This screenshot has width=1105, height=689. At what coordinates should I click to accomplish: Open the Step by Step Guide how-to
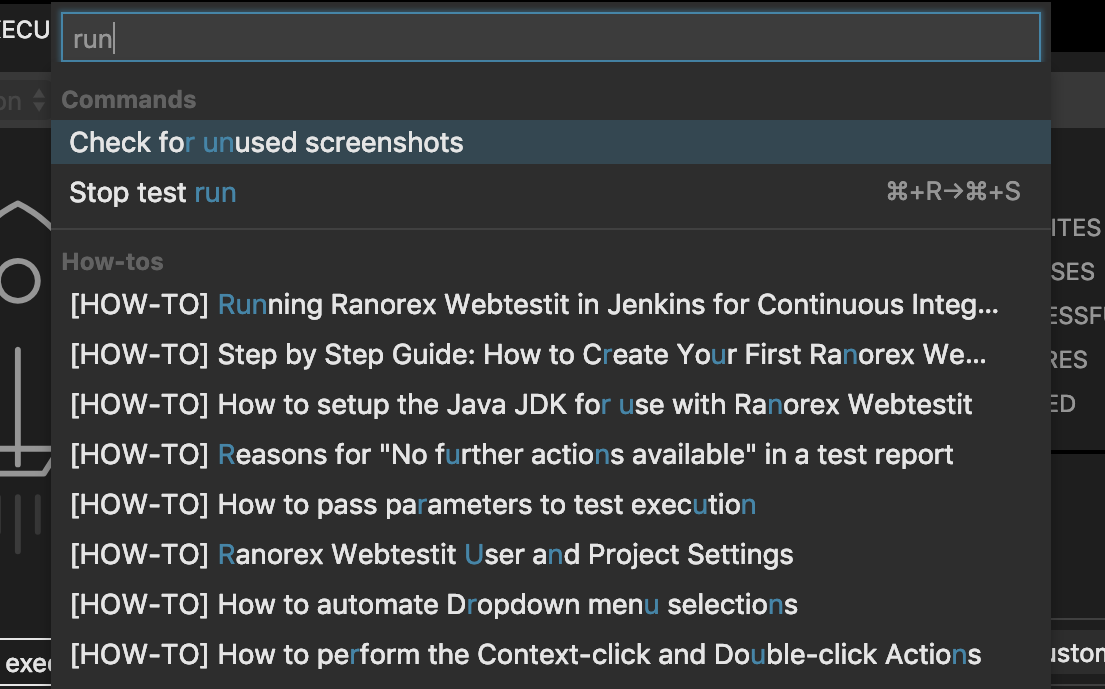(528, 355)
